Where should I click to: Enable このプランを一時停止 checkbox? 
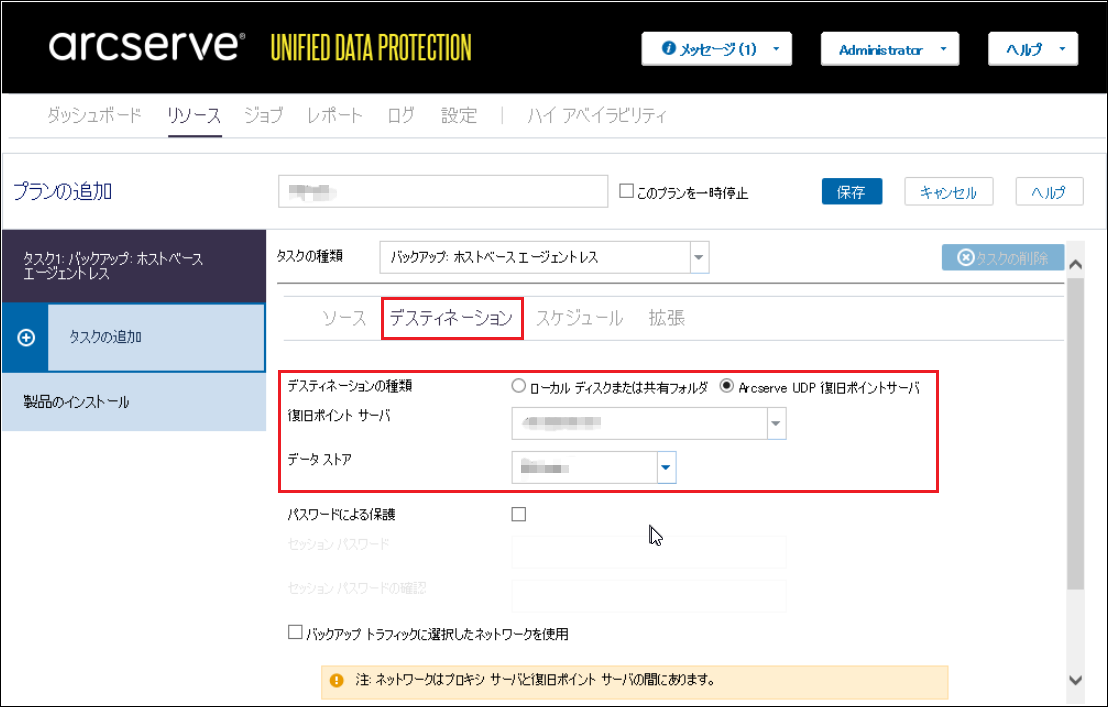(x=626, y=191)
